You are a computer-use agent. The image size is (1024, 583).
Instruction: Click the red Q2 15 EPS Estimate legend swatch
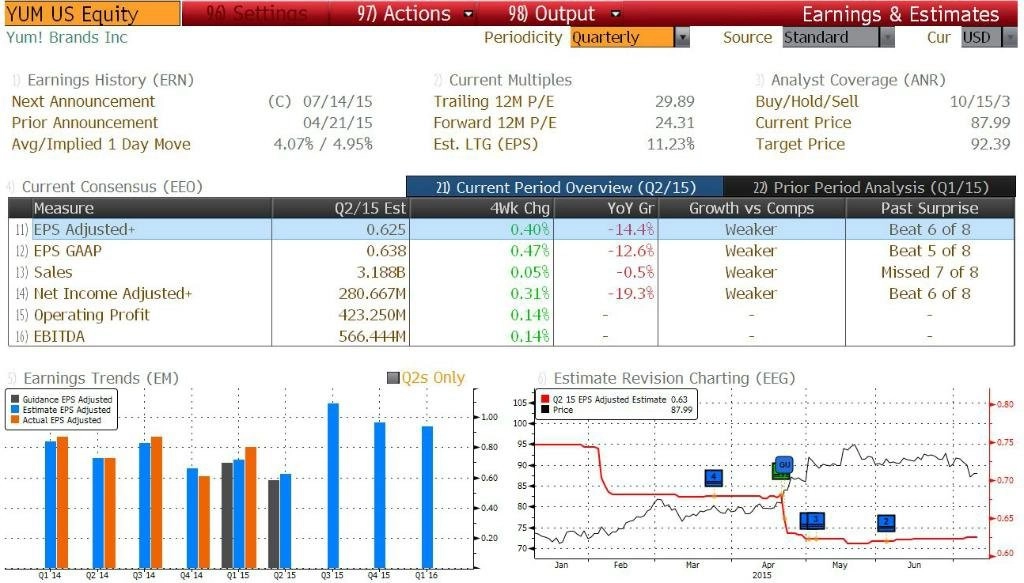545,399
